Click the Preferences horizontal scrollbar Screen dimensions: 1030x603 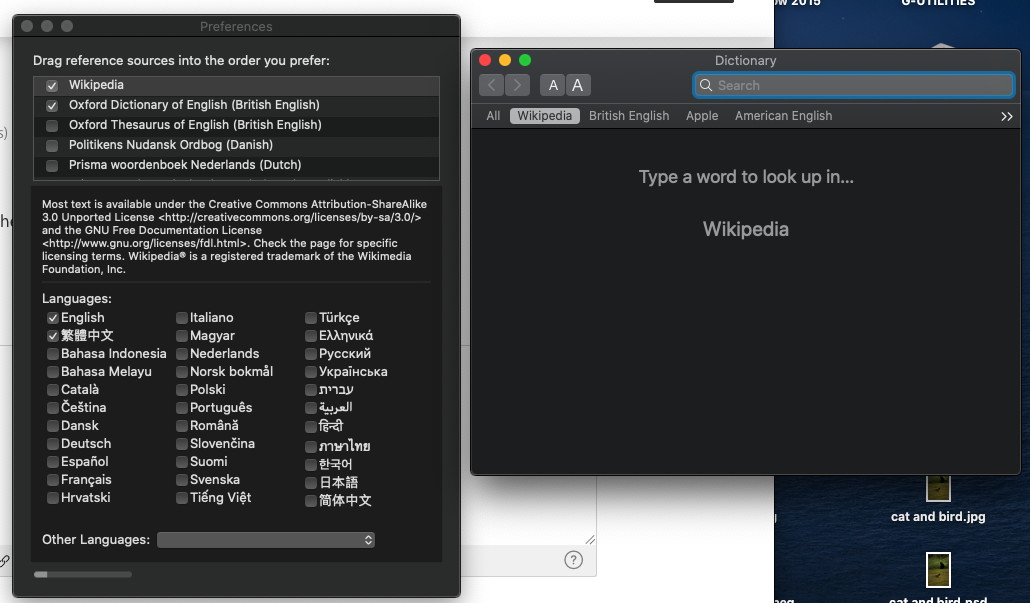83,575
